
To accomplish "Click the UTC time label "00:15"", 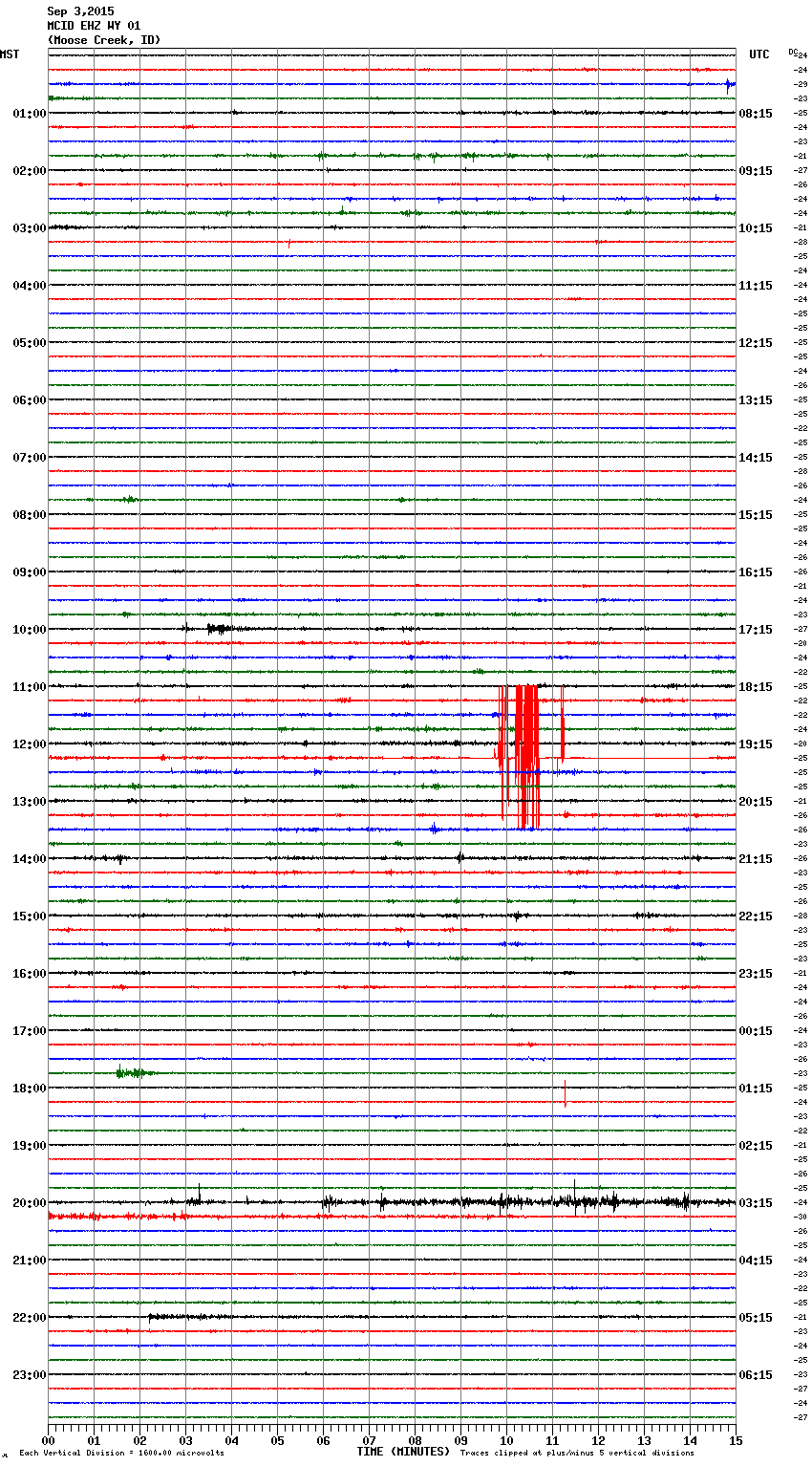I will click(x=756, y=1031).
